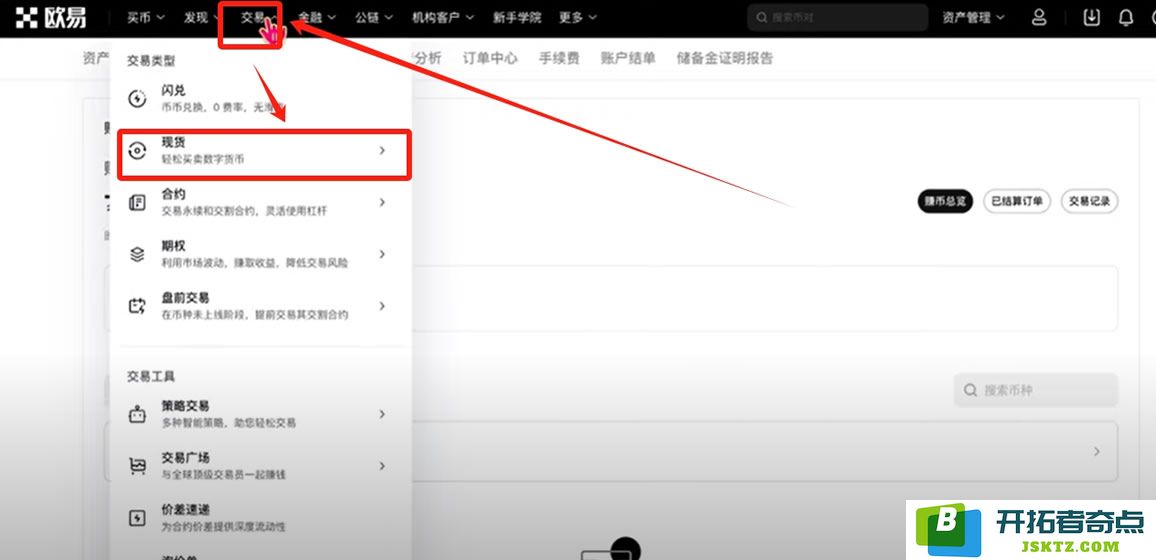Open the 金融 dropdown menu
Screen dimensions: 1156x560
[x=316, y=18]
